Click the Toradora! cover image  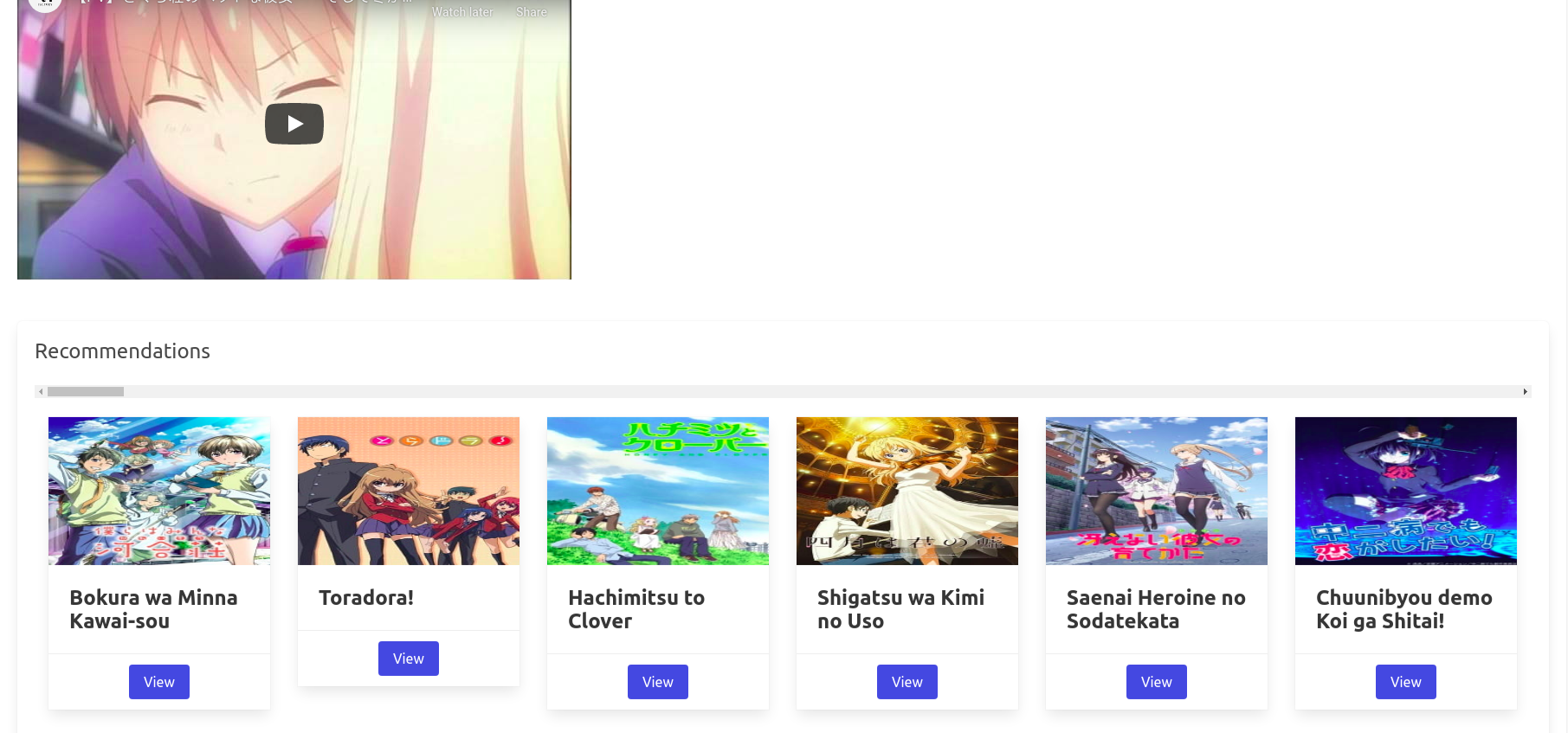pyautogui.click(x=409, y=491)
